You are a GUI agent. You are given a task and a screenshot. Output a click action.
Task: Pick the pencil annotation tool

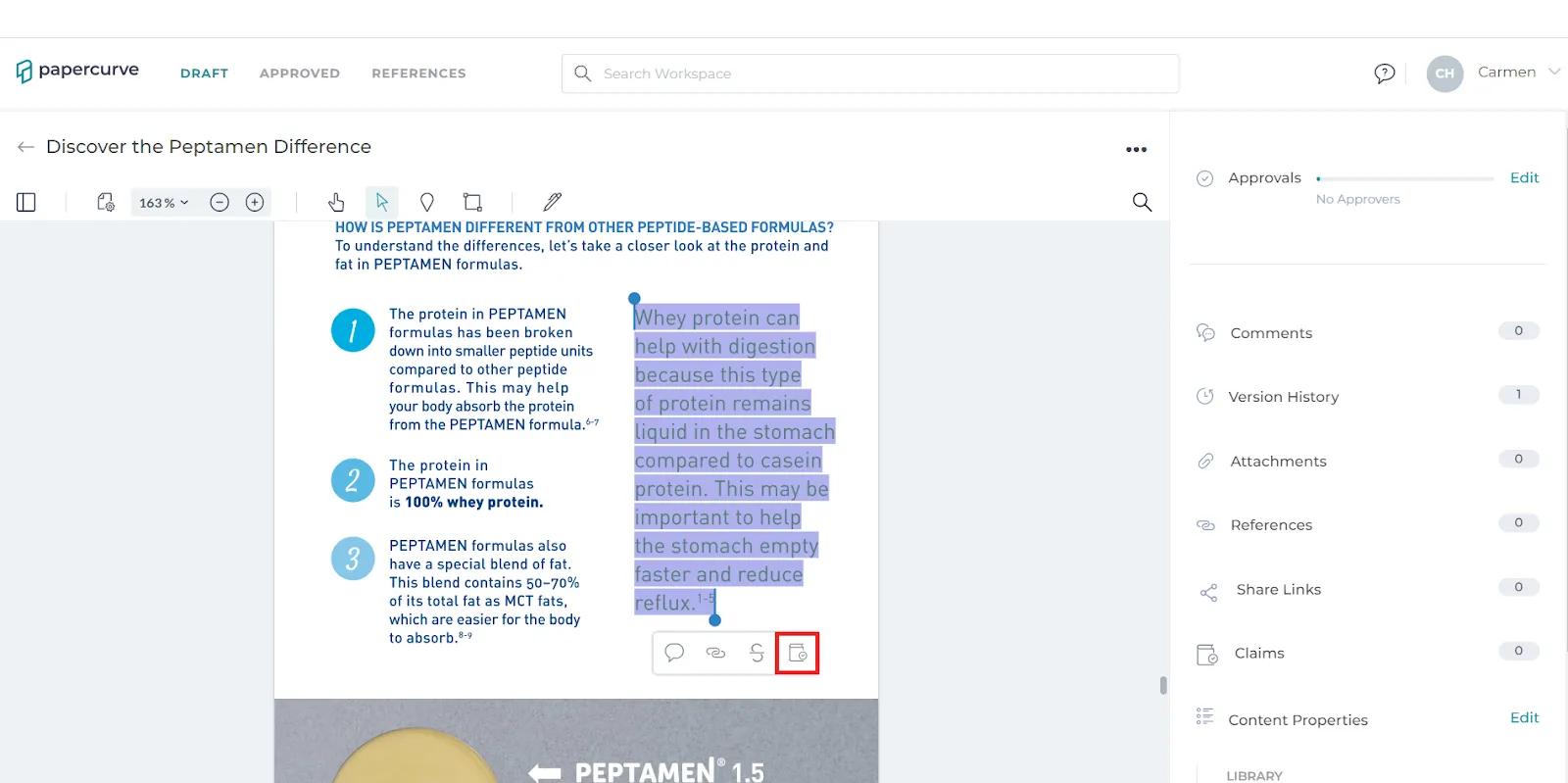coord(553,202)
